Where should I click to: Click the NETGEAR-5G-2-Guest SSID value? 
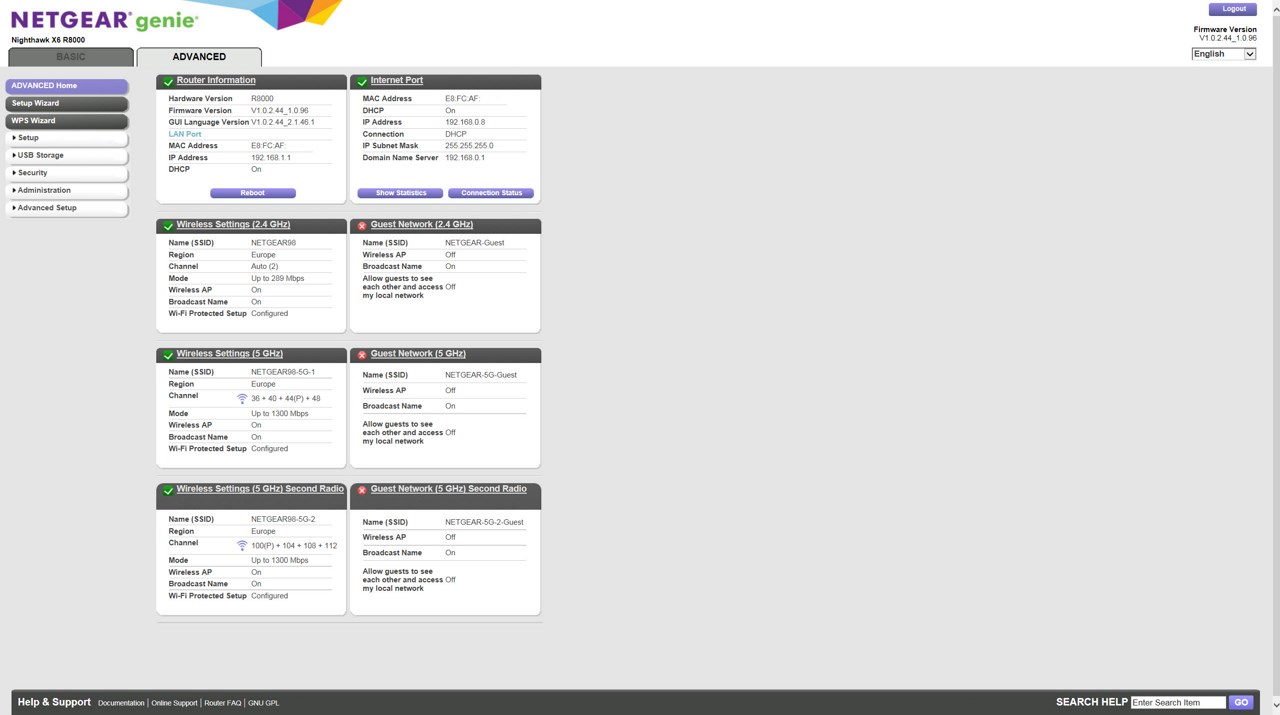point(484,522)
